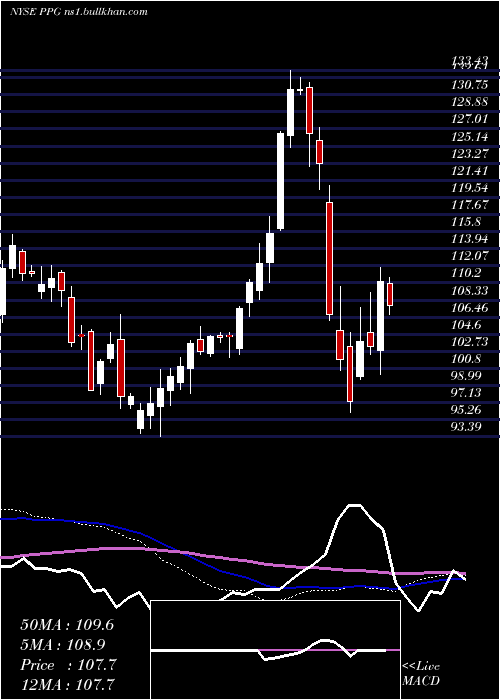
Task: Select the 128.88 price label
Action: [469, 102]
